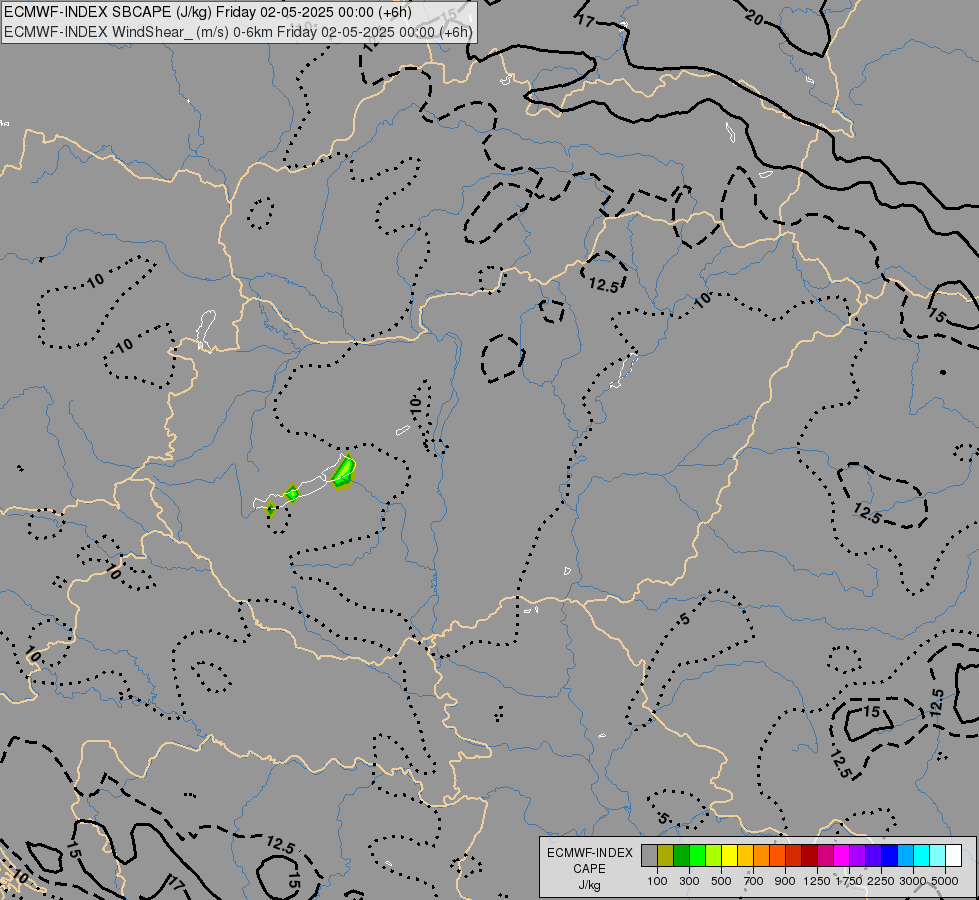Click the 5000 value under the legend
The height and width of the screenshot is (900, 979).
[x=945, y=881]
